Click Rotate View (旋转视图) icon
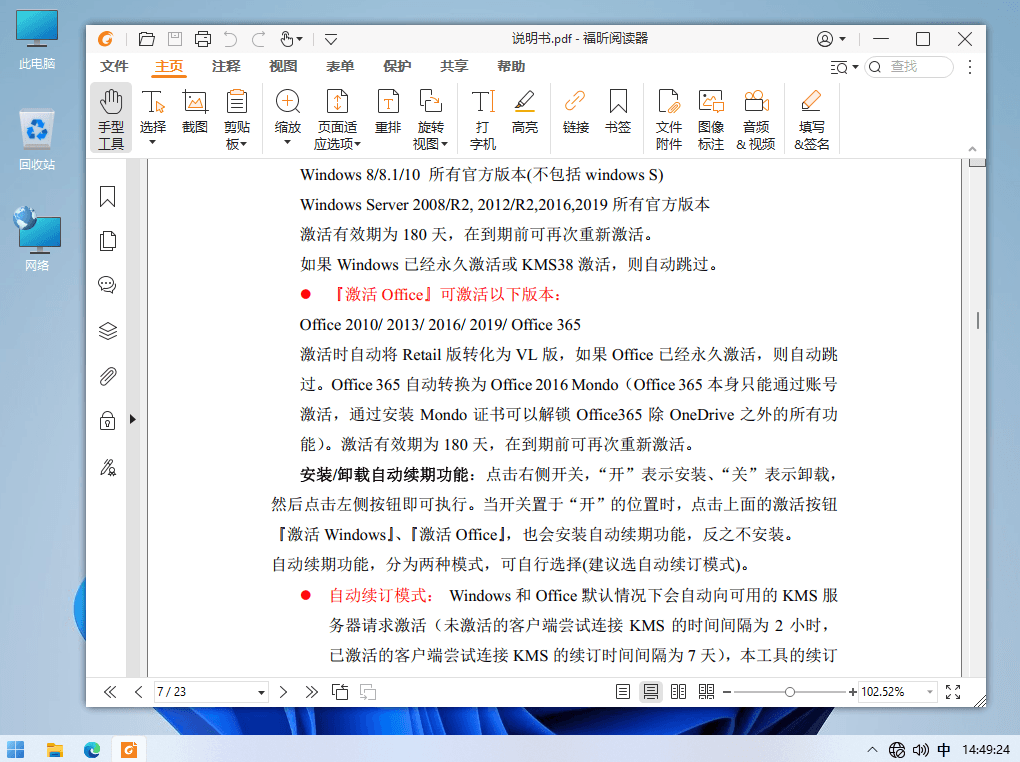 pyautogui.click(x=430, y=102)
